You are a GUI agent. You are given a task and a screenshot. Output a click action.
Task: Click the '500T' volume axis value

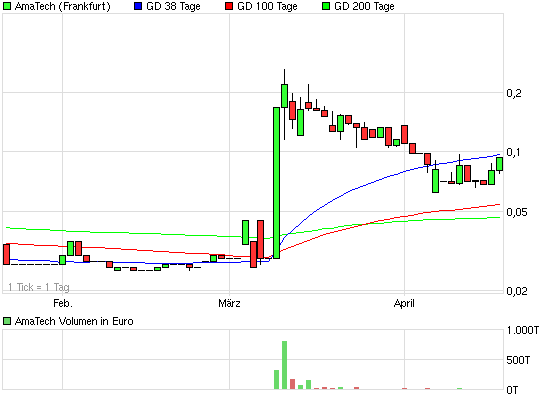pos(518,360)
